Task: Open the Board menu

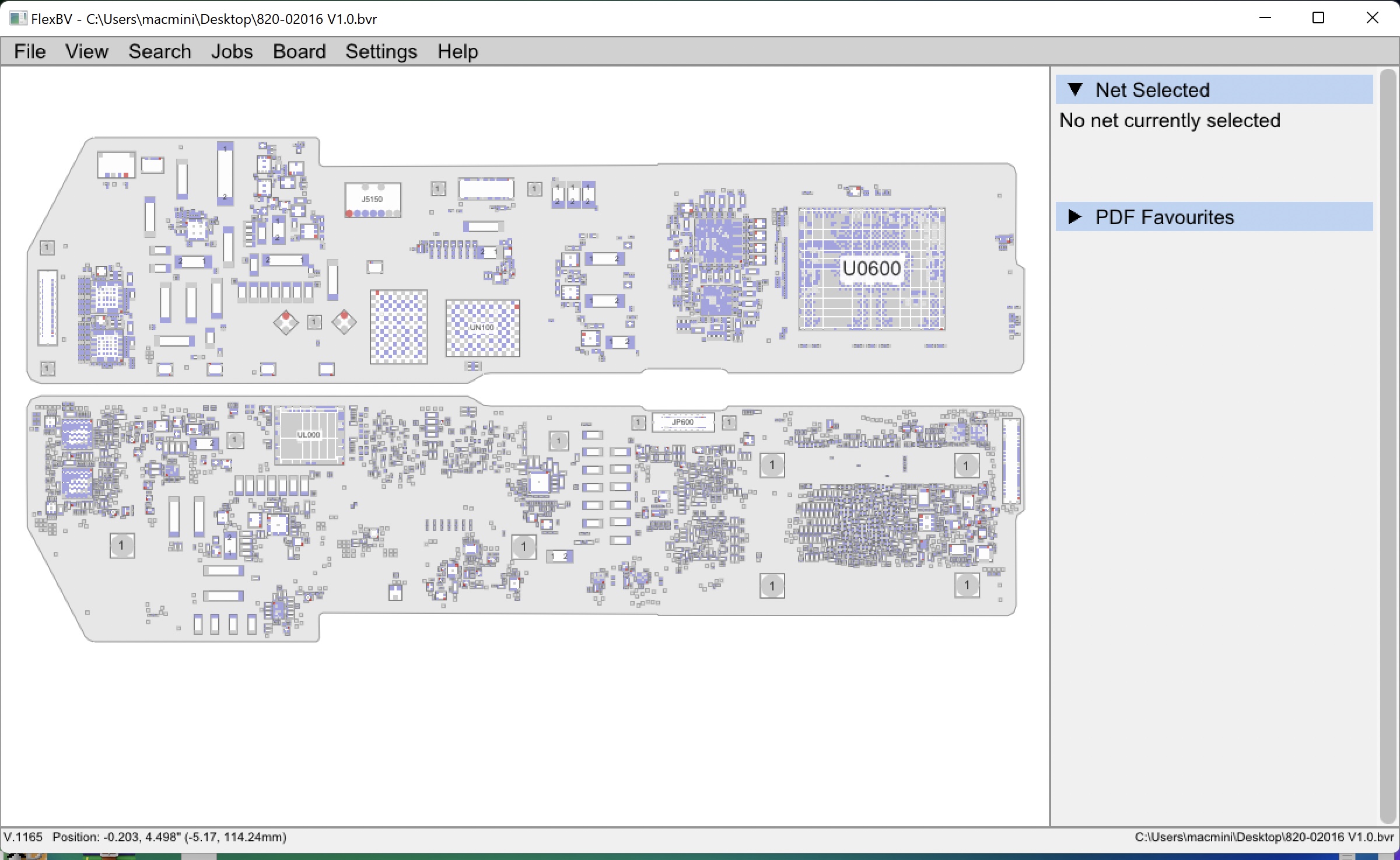Action: point(299,52)
